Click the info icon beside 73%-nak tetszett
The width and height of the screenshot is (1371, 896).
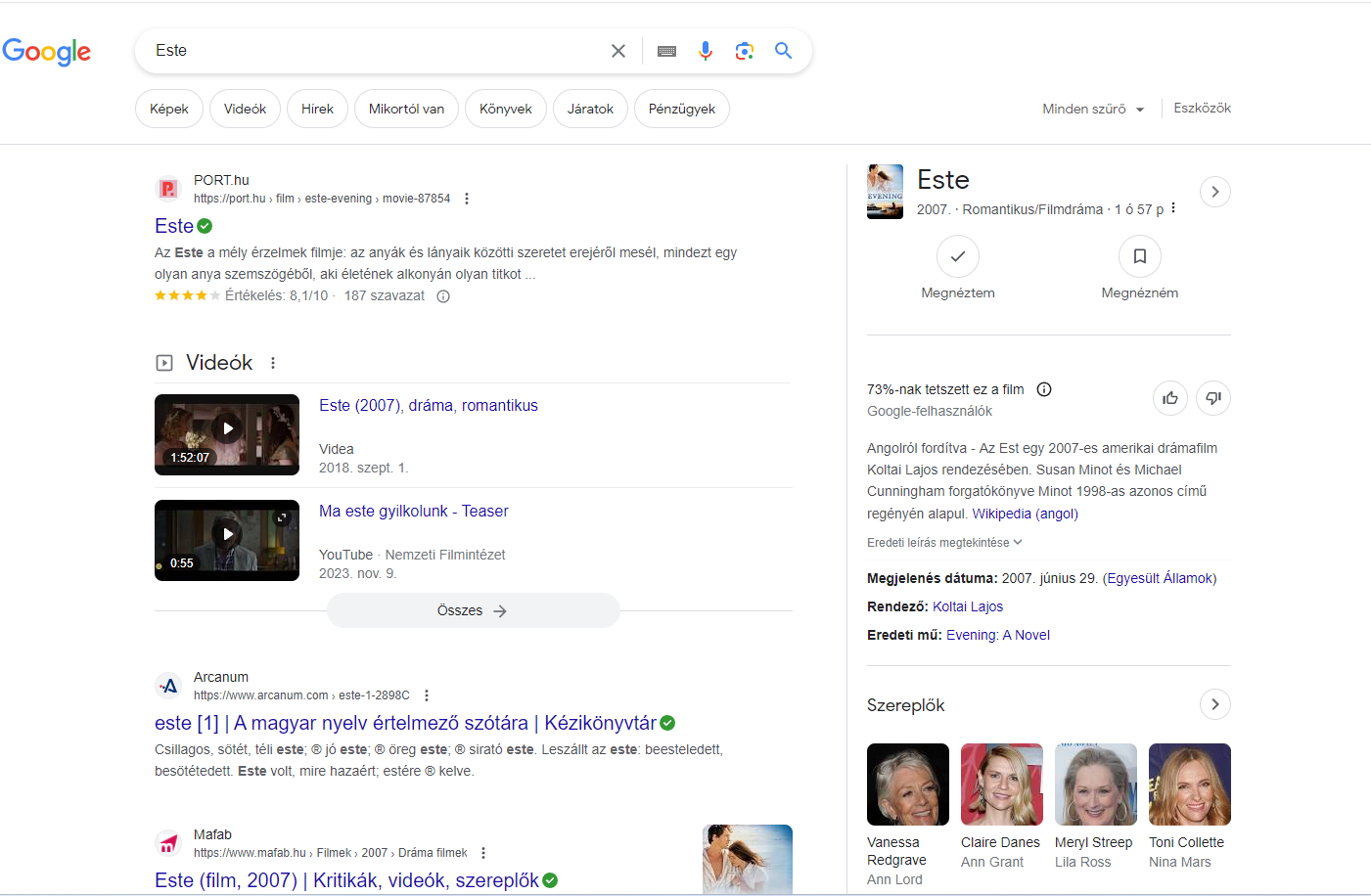click(x=1044, y=389)
